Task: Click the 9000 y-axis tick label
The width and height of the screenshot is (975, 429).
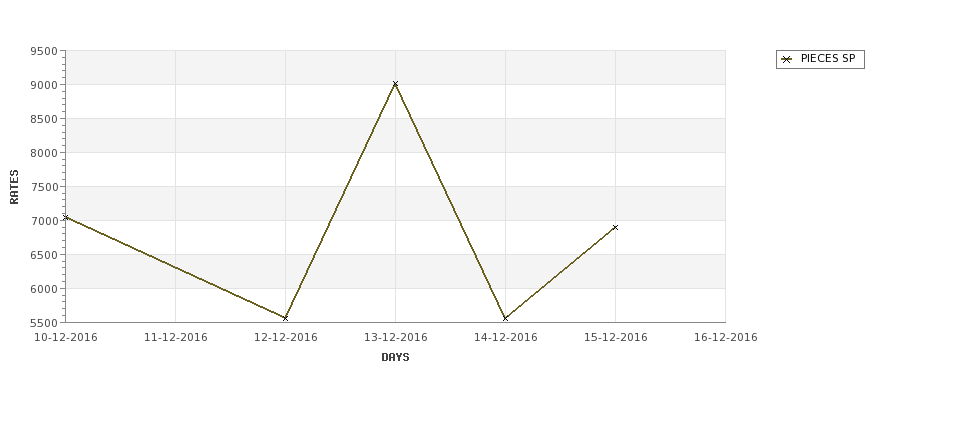Action: click(x=44, y=85)
